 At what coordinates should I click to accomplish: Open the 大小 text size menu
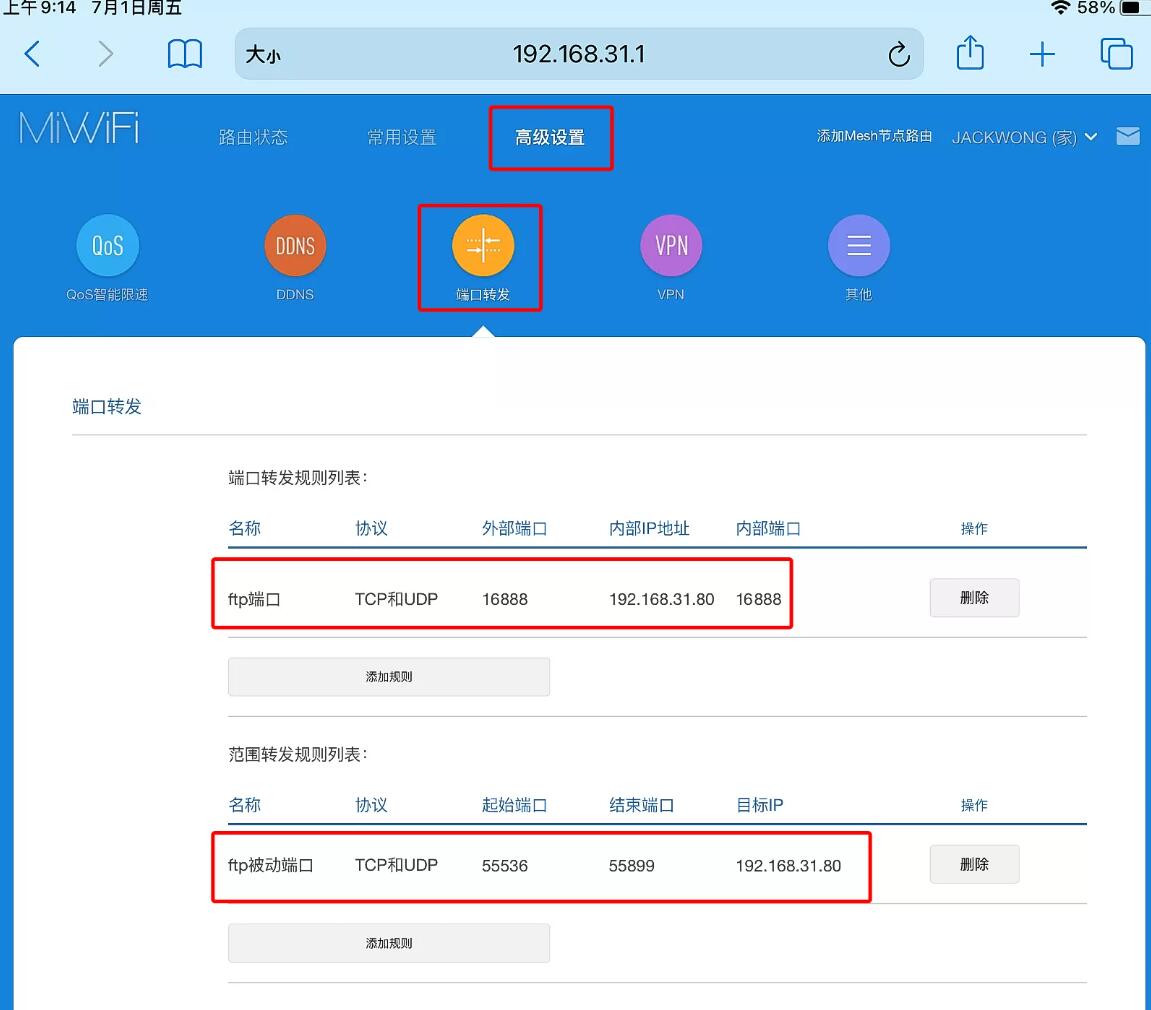[x=263, y=55]
